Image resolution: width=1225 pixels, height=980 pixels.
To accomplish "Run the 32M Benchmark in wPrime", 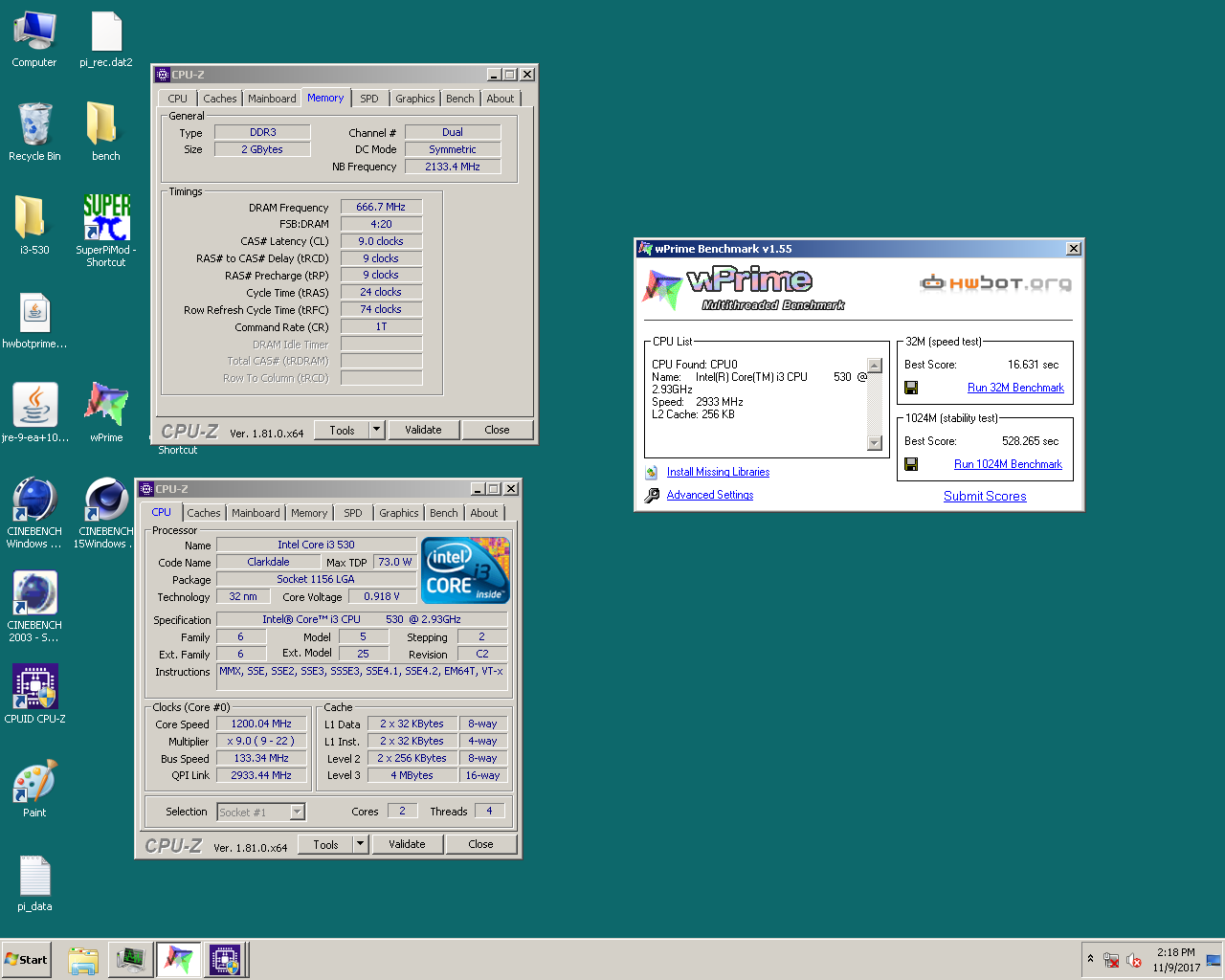I will pos(1015,388).
